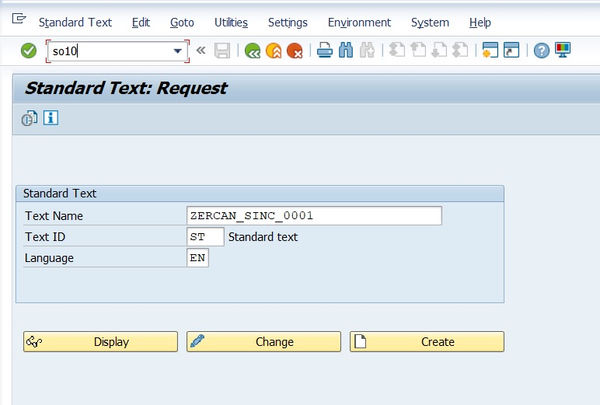Open the Help menu
600x405 pixels.
click(480, 23)
